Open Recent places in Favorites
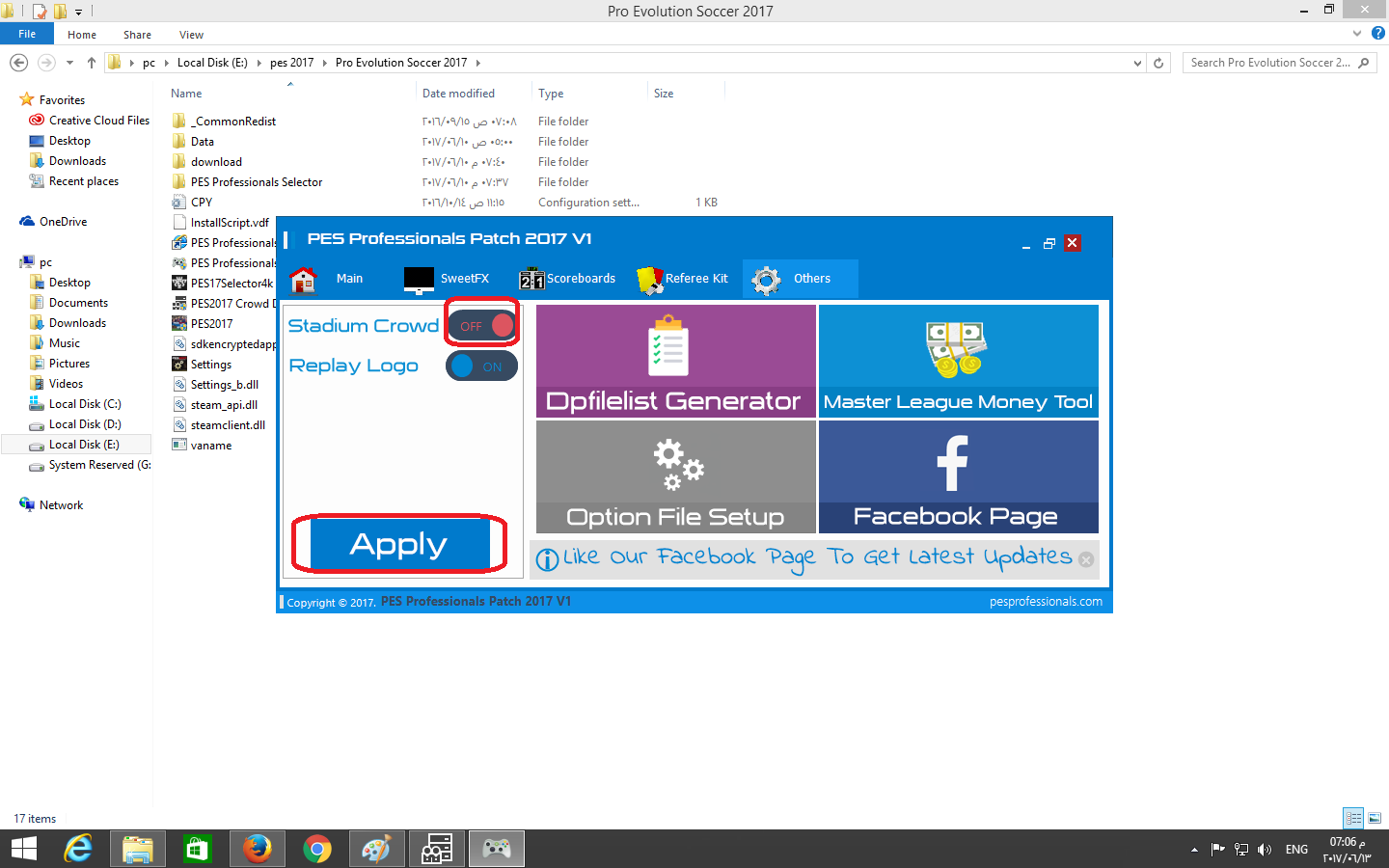1389x868 pixels. [x=84, y=181]
